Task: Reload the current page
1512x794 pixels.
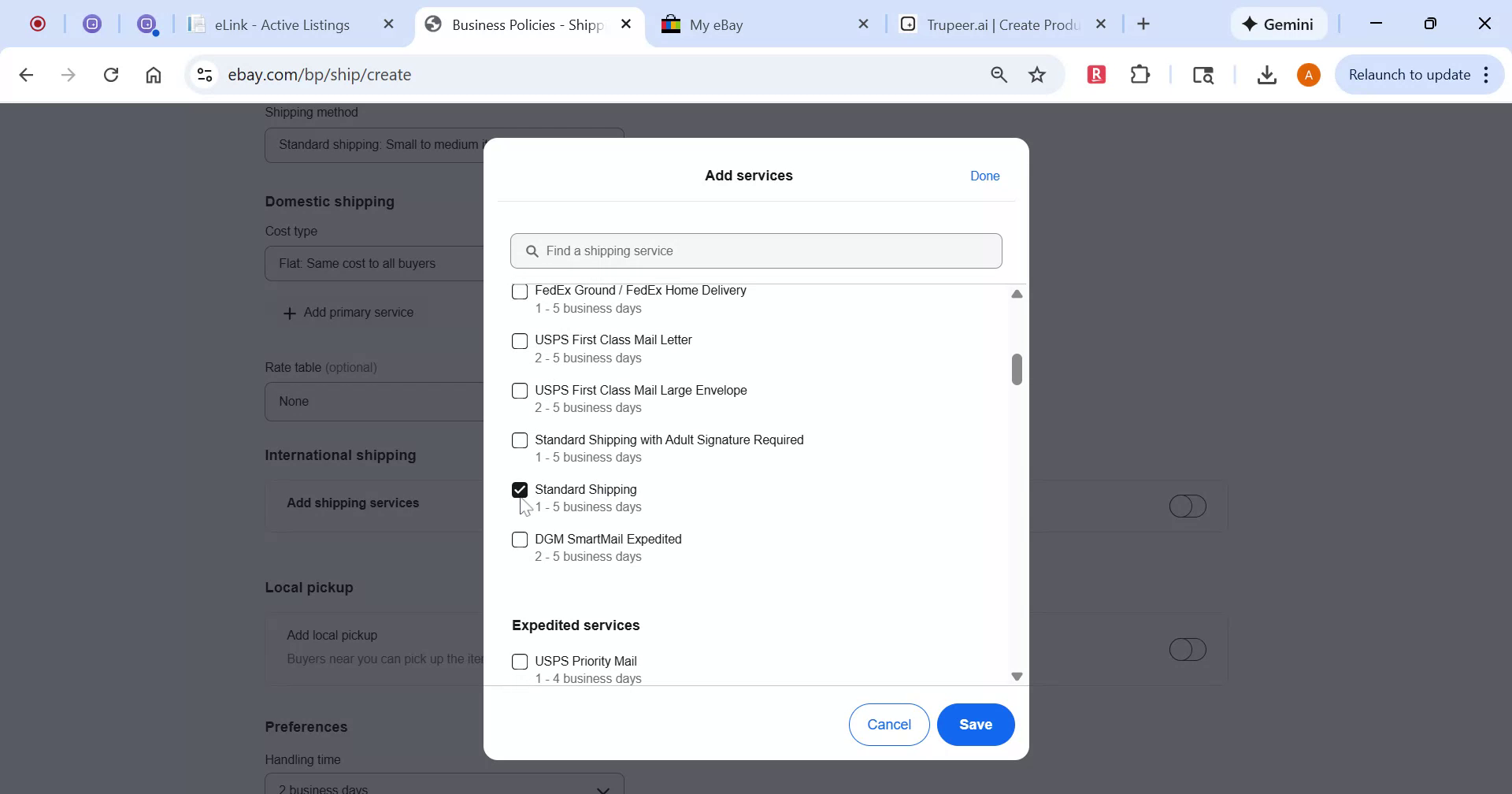Action: point(111,74)
